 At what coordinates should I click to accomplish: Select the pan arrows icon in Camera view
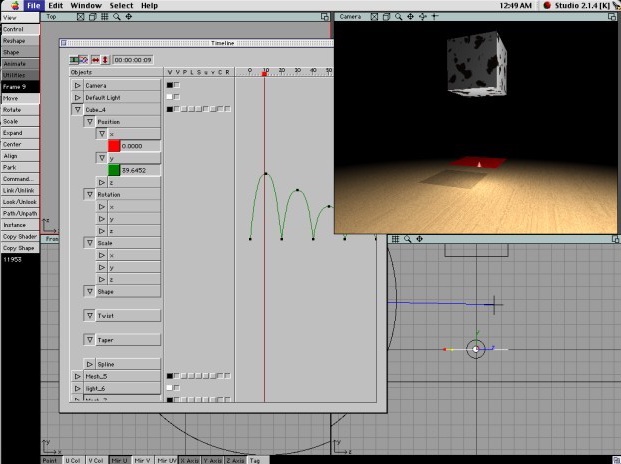pyautogui.click(x=410, y=17)
